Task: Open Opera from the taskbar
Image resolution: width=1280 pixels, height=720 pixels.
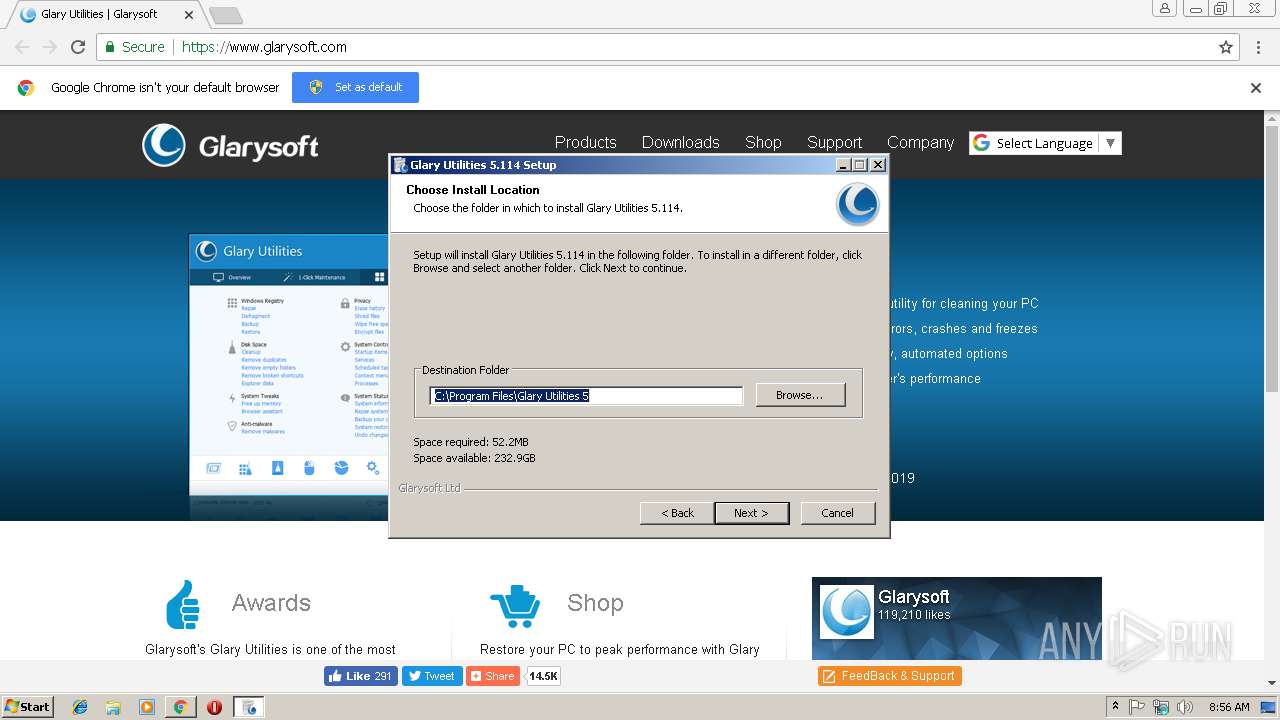Action: [214, 707]
